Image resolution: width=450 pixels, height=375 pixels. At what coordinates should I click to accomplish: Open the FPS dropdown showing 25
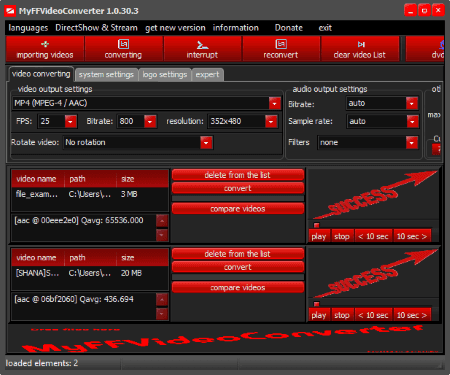70,121
